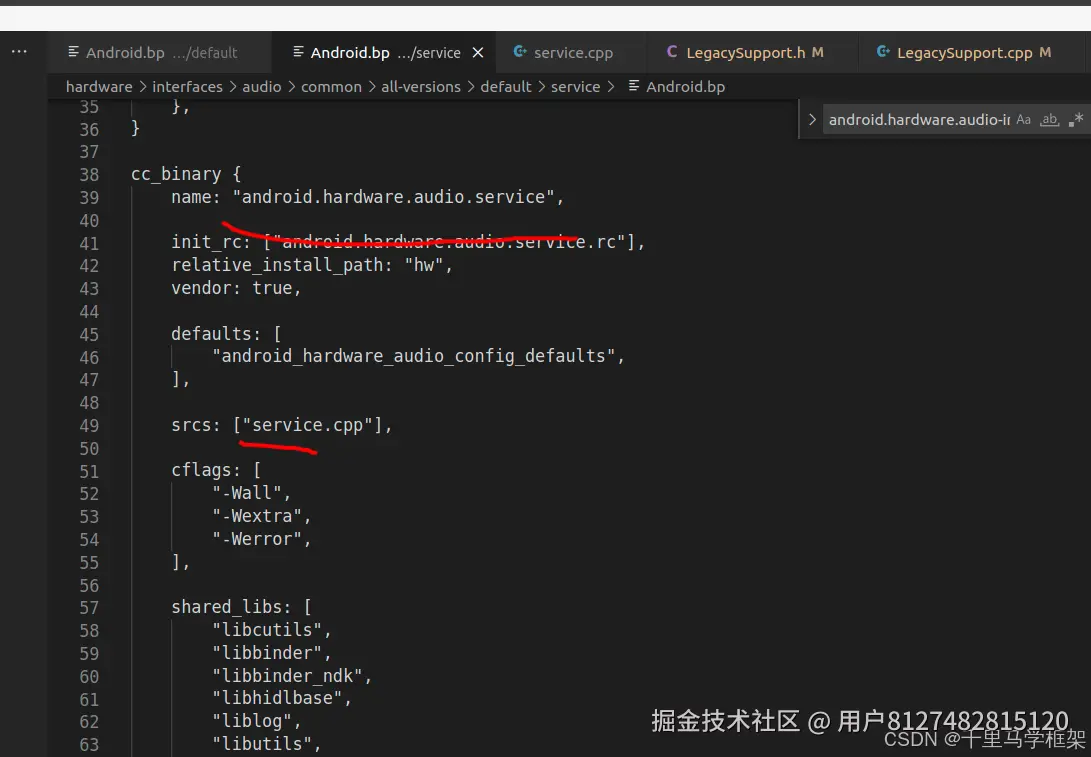Viewport: 1091px width, 757px height.
Task: Open the editor tabs overflow ellipsis menu
Action: [19, 51]
